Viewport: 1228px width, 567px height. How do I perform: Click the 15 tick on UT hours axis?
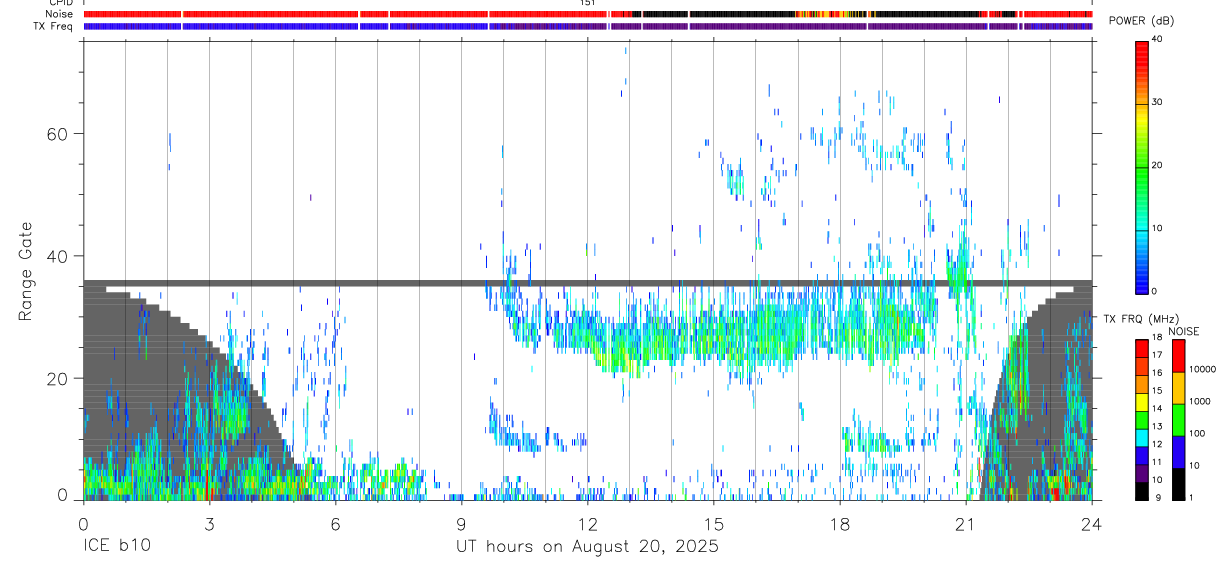[x=714, y=523]
